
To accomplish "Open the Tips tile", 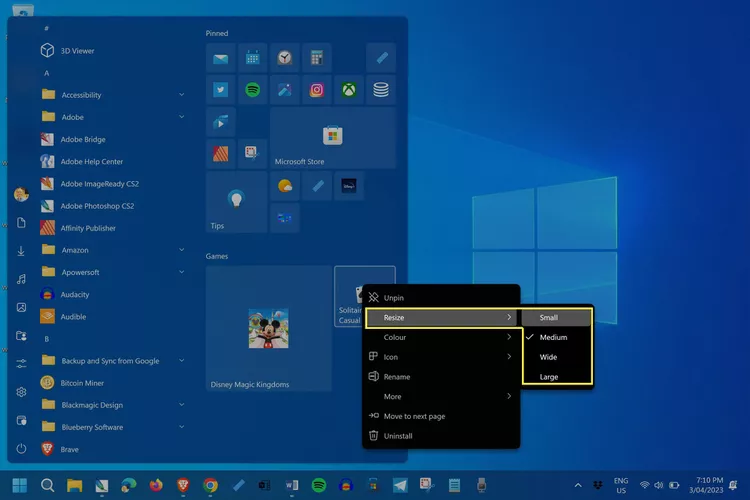I will click(x=236, y=202).
